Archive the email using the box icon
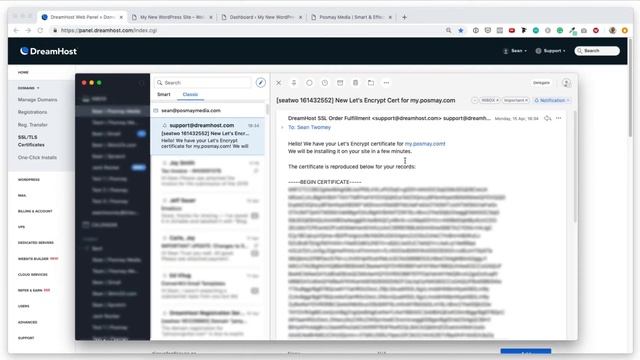This screenshot has width=640, height=360. tap(340, 83)
